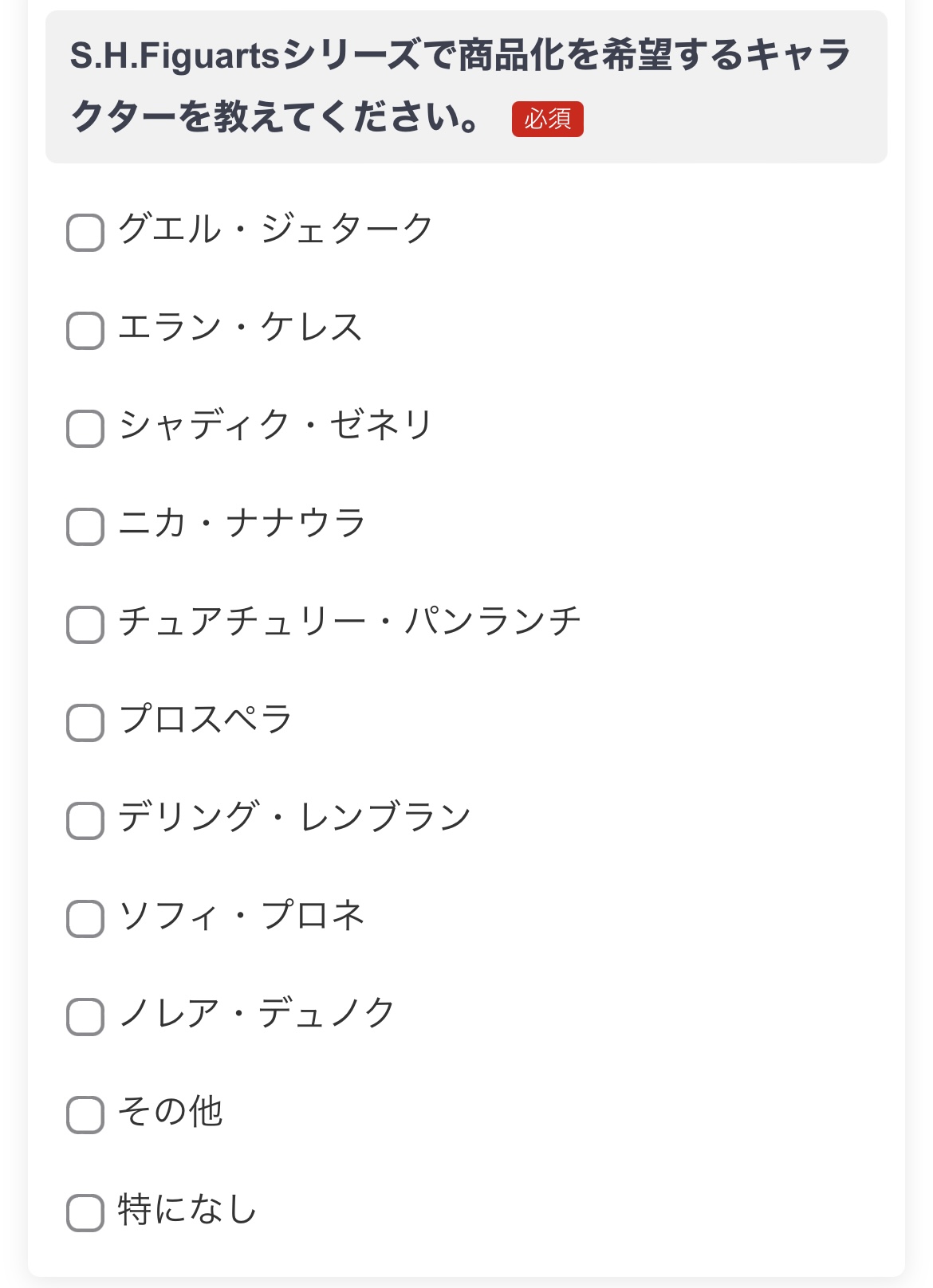Check チュアチュリー・パンランチ checkbox
Viewport: 933px width, 1288px height.
pos(85,625)
